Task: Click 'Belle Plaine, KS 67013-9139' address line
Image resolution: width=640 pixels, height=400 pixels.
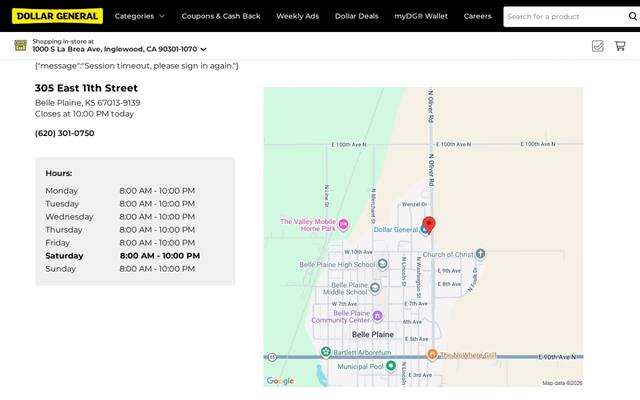Action: coord(87,103)
